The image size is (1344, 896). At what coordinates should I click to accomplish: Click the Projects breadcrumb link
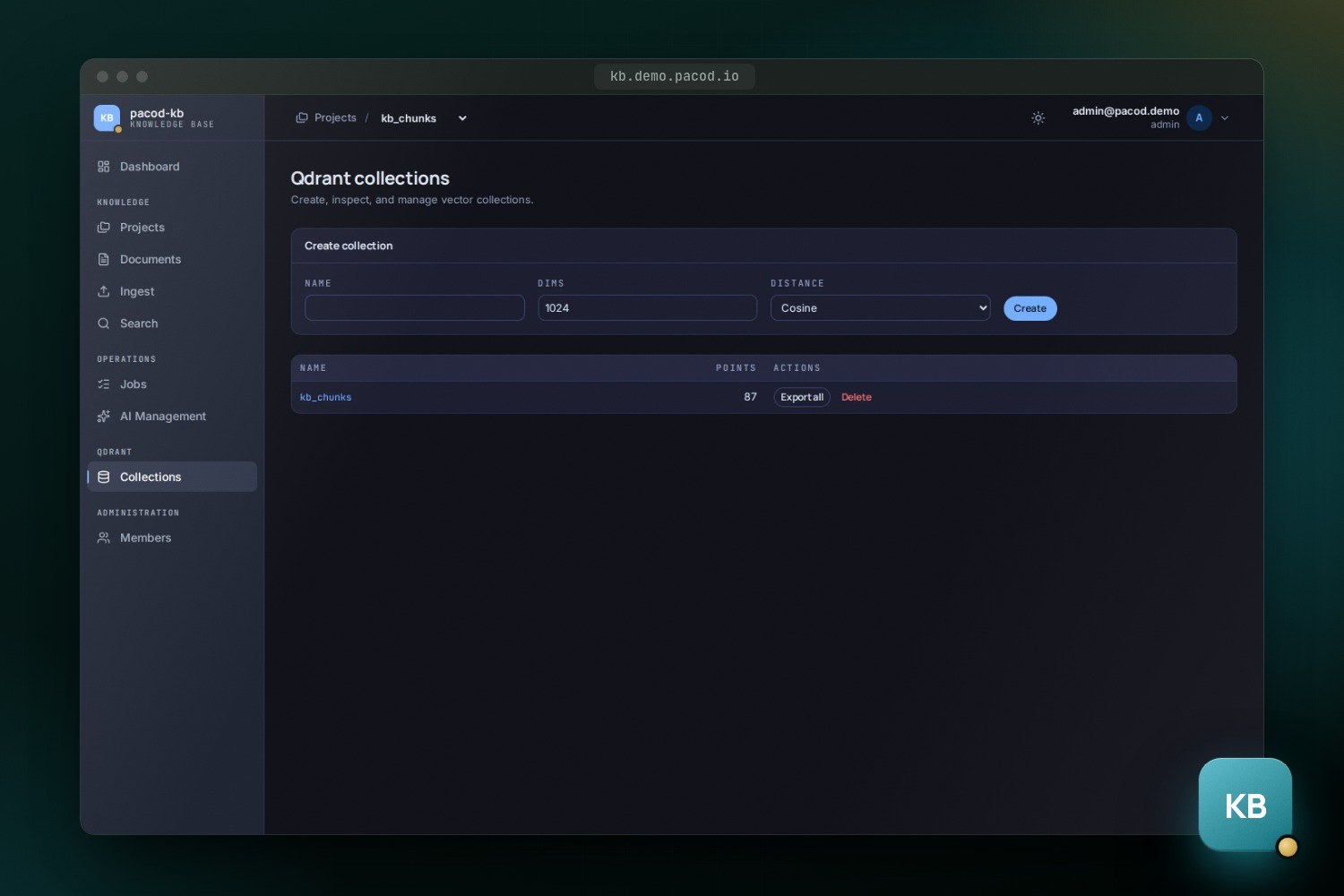point(335,118)
